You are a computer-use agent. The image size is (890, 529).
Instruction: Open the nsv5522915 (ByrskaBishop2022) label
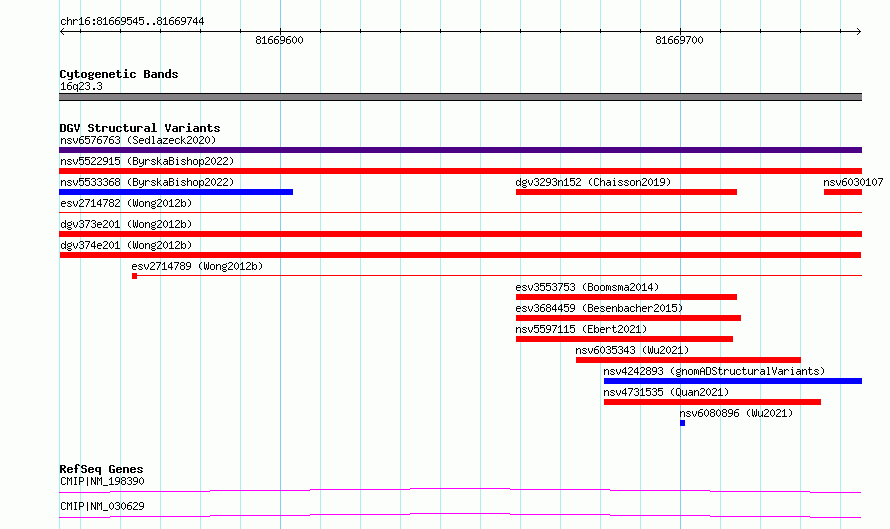pyautogui.click(x=147, y=161)
